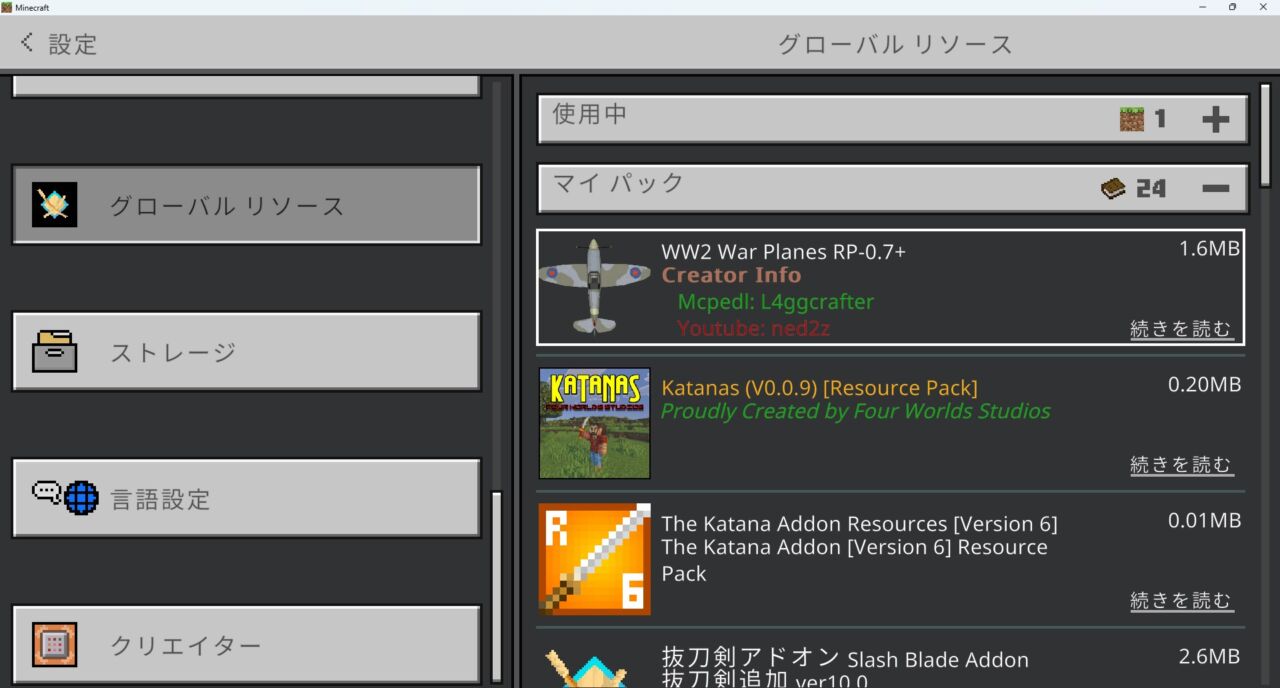Image resolution: width=1280 pixels, height=688 pixels.
Task: Open 続きを読む for WW2 War Planes pack
Action: tap(1181, 328)
